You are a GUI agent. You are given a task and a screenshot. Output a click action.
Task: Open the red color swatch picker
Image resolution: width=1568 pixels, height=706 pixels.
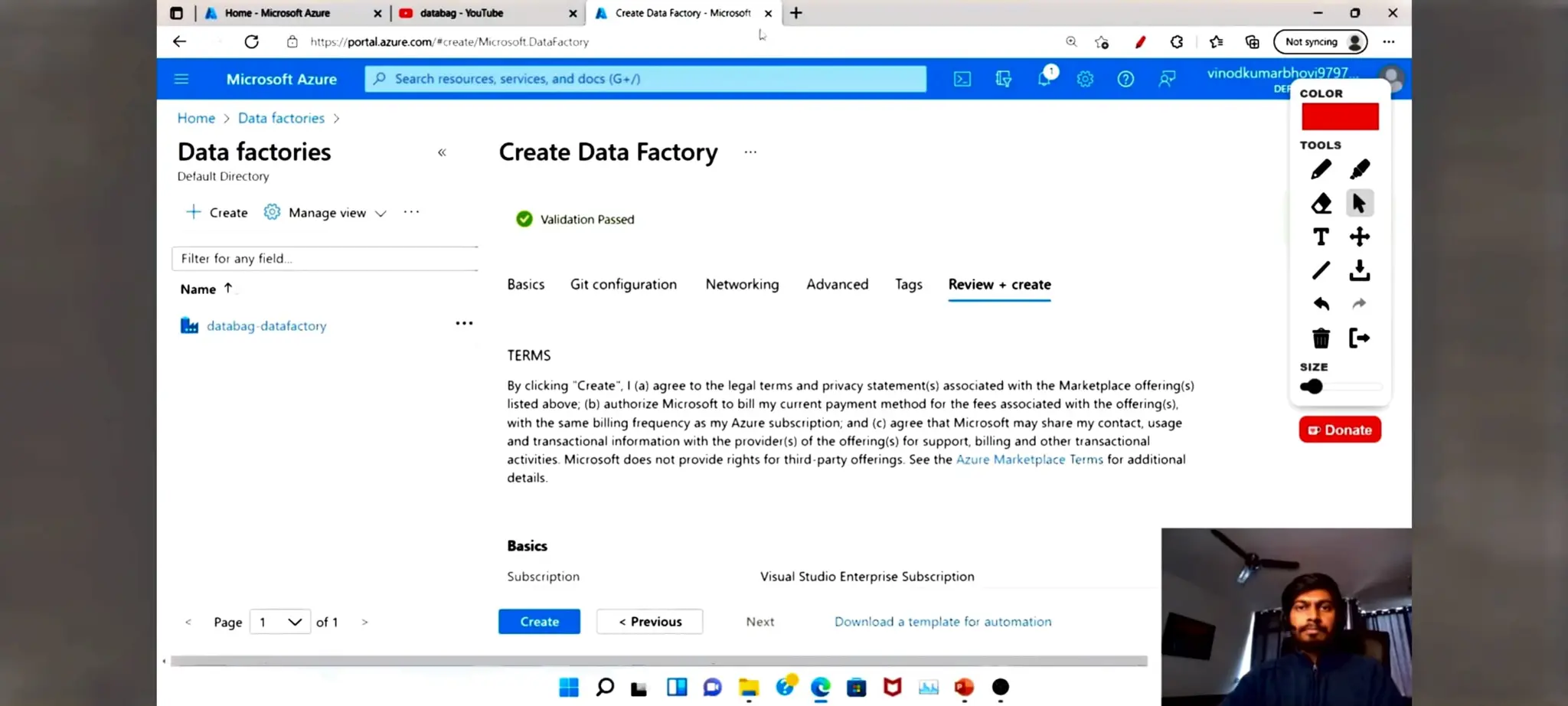[1340, 116]
